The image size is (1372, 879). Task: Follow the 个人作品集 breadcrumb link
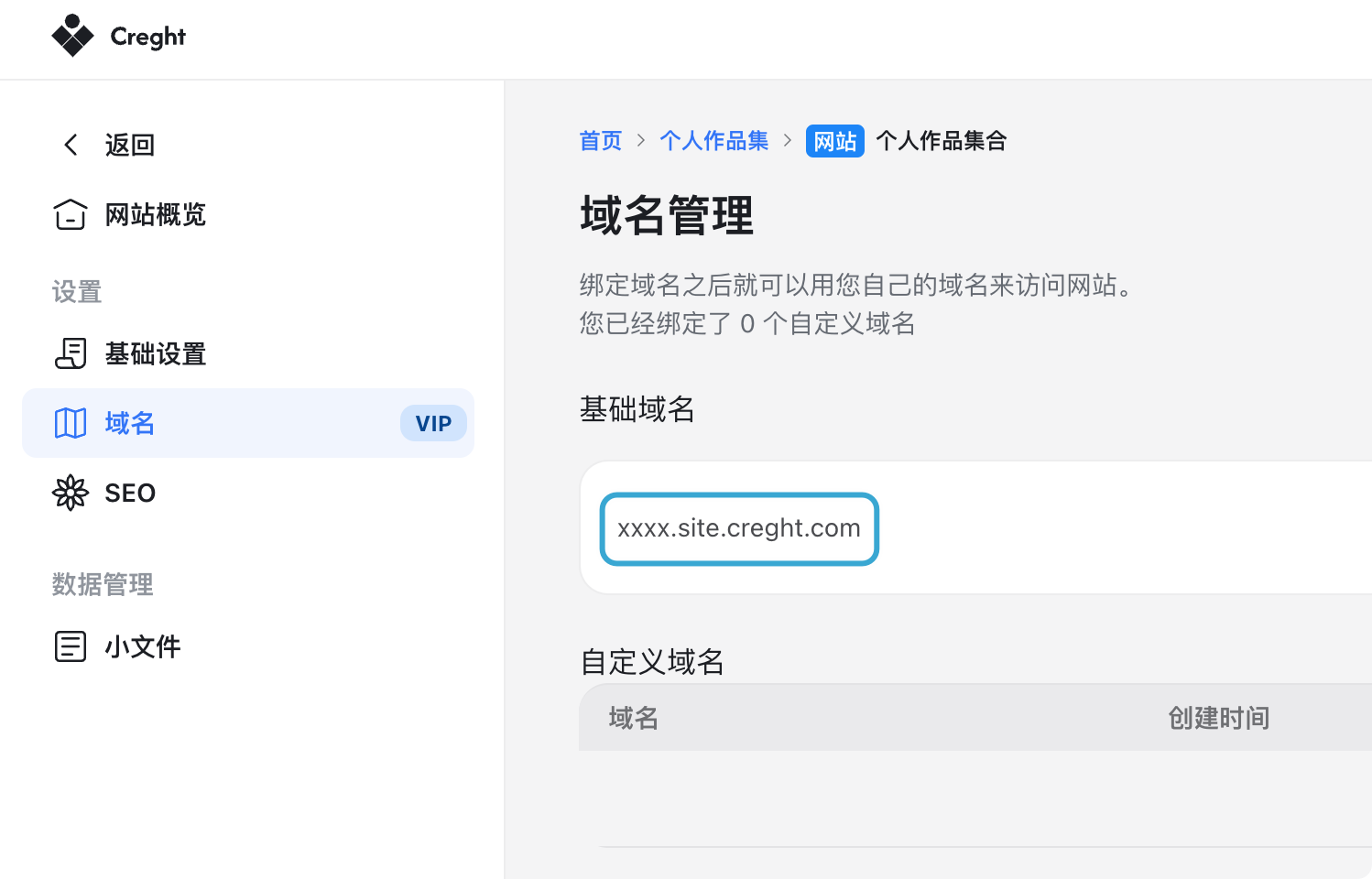pyautogui.click(x=714, y=141)
